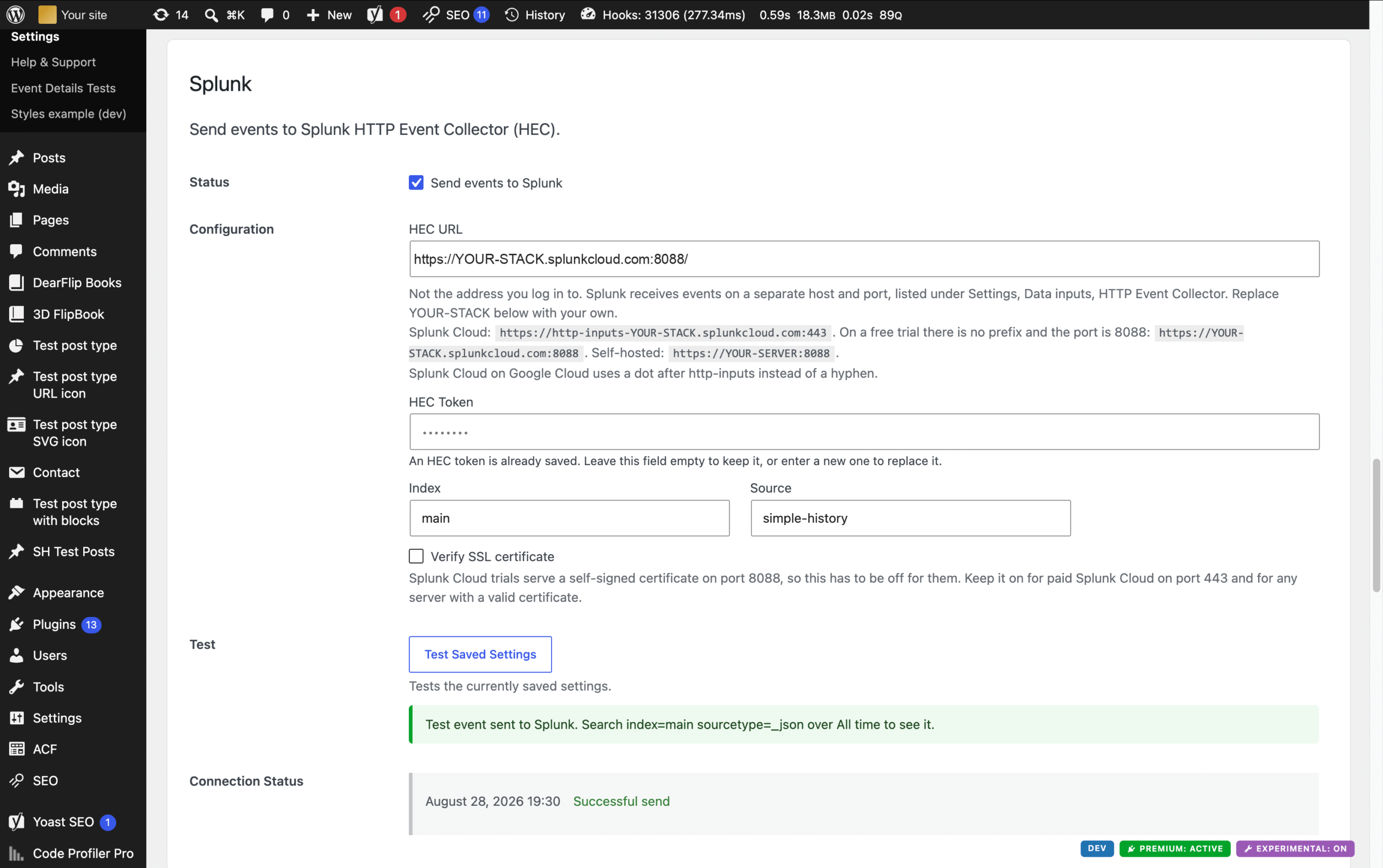Click the DearFlip Books icon
The image size is (1383, 868).
pyautogui.click(x=17, y=282)
